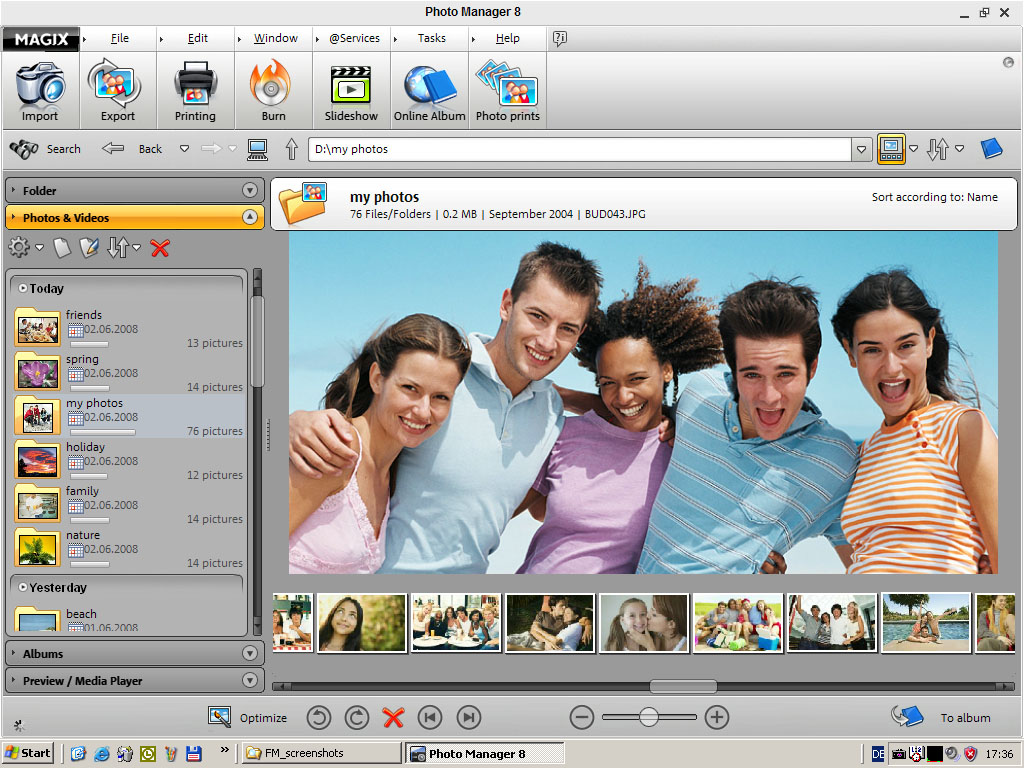The image size is (1024, 768).
Task: Open the Import tool
Action: (40, 90)
